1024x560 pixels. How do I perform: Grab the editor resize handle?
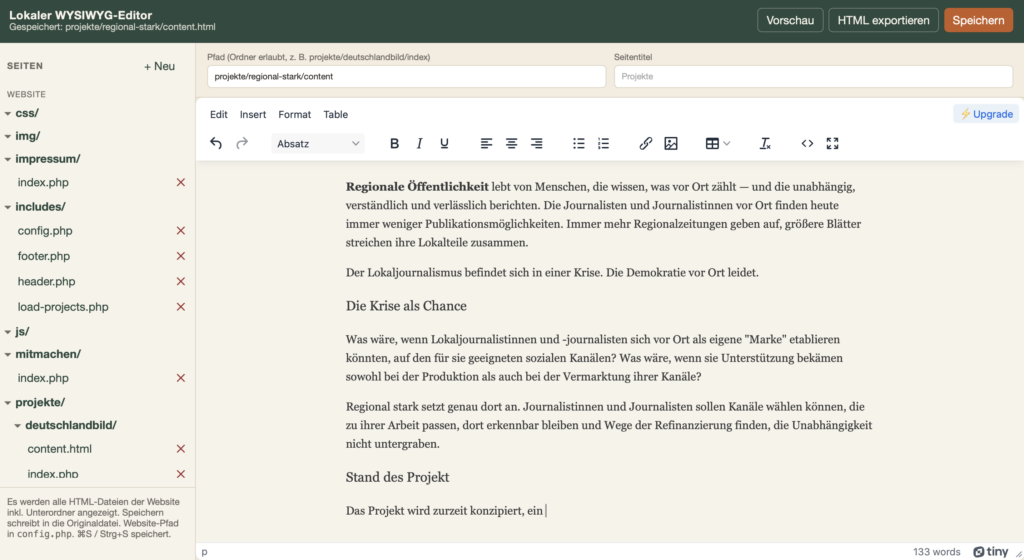coord(1018,553)
